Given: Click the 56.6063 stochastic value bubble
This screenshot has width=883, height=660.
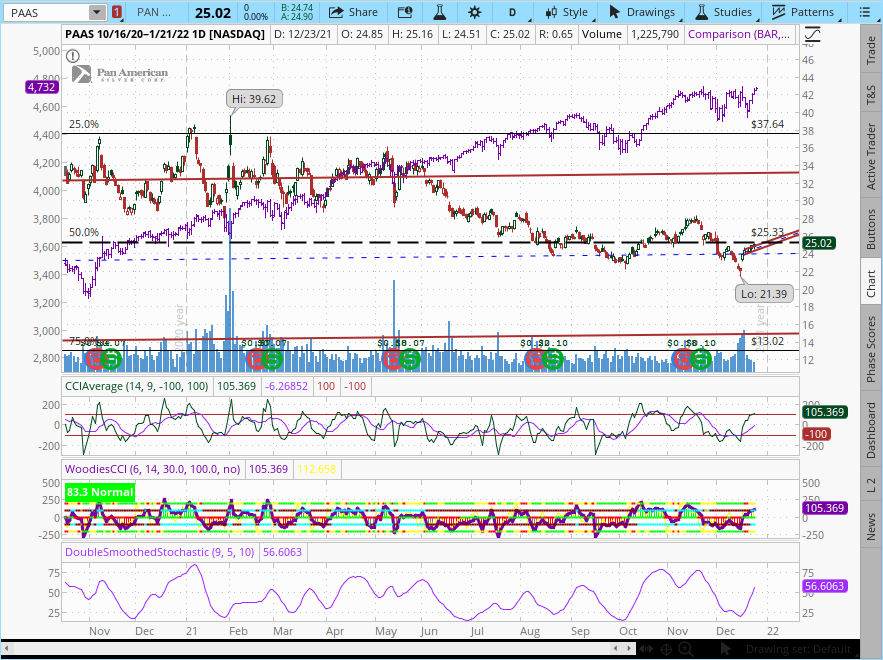Looking at the screenshot, I should tap(824, 586).
